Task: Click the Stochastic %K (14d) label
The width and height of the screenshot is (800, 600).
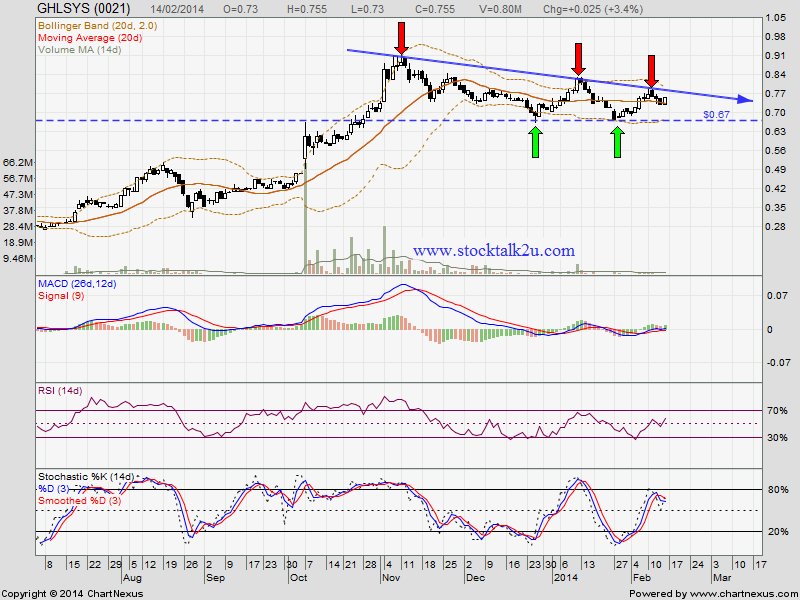Action: coord(86,477)
